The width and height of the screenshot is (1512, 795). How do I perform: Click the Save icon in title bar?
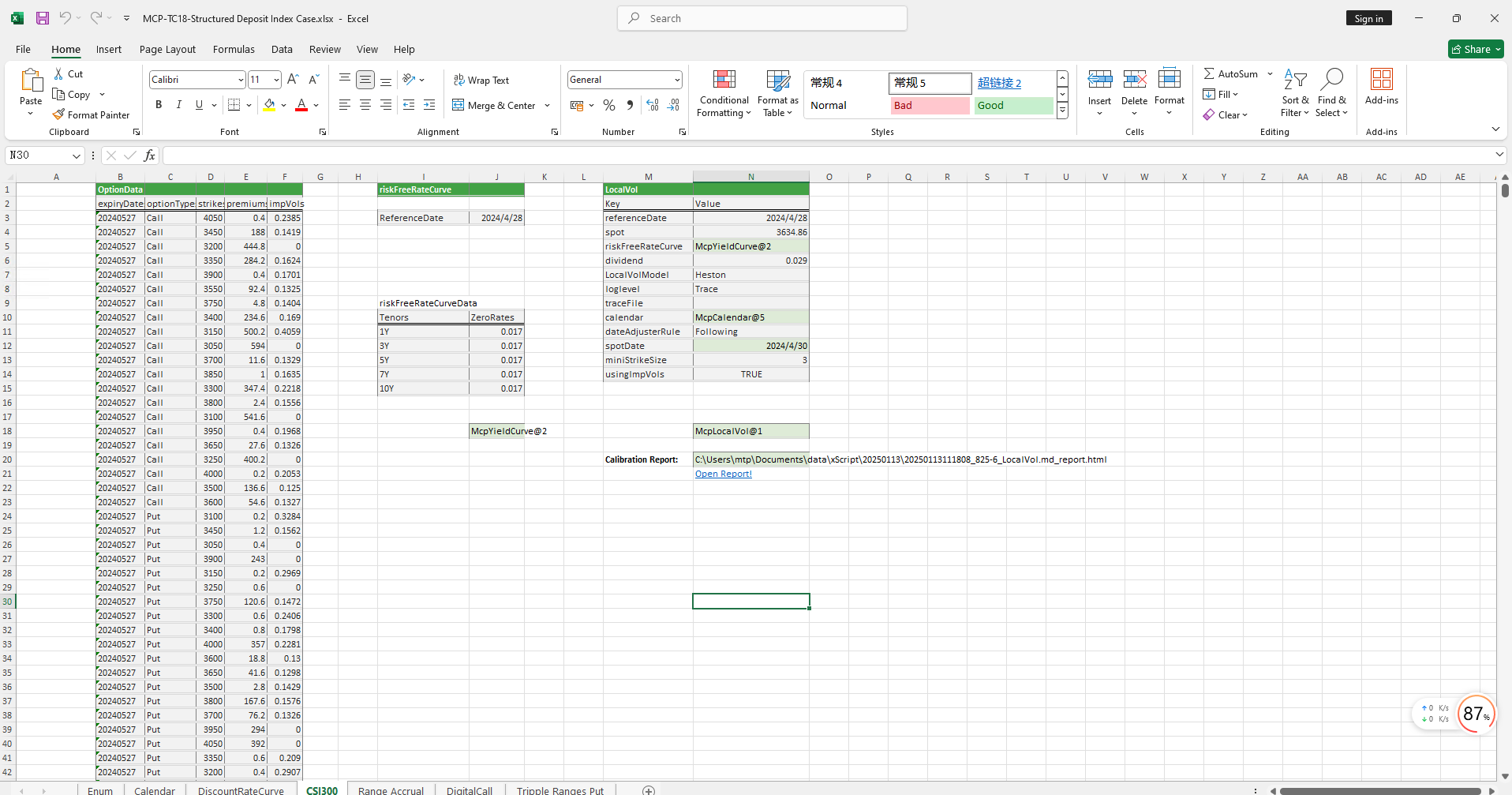(x=43, y=18)
